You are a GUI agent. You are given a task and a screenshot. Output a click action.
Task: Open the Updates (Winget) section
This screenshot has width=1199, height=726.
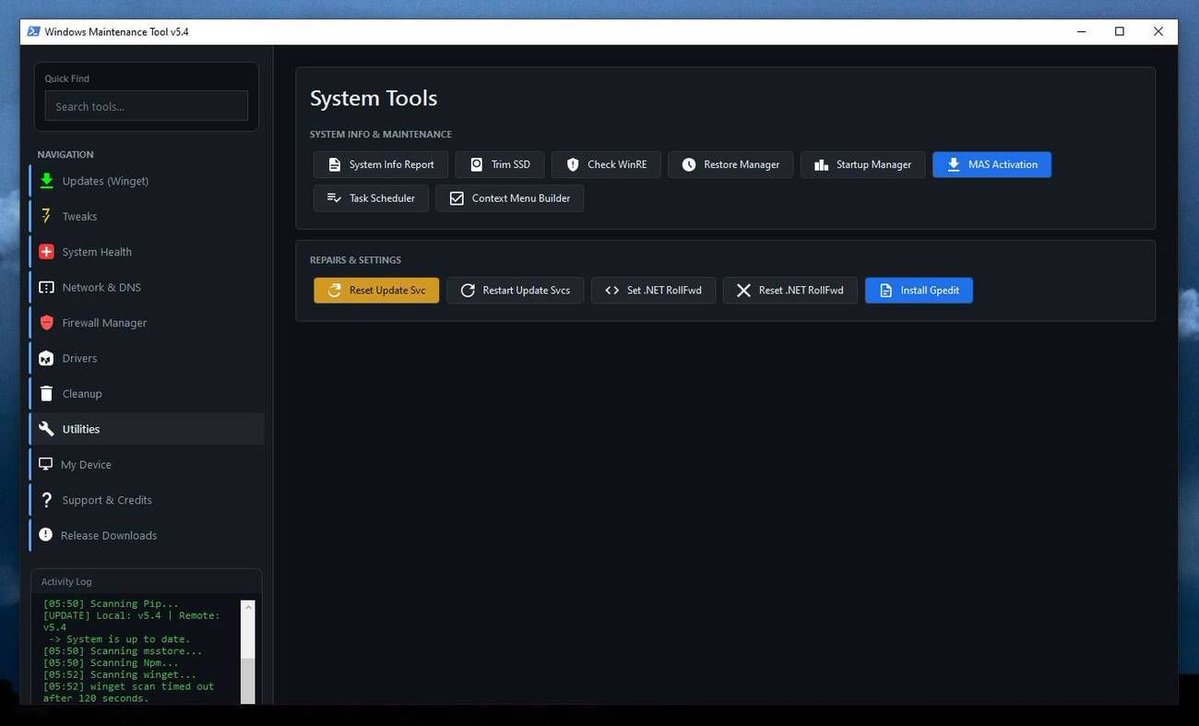click(147, 181)
